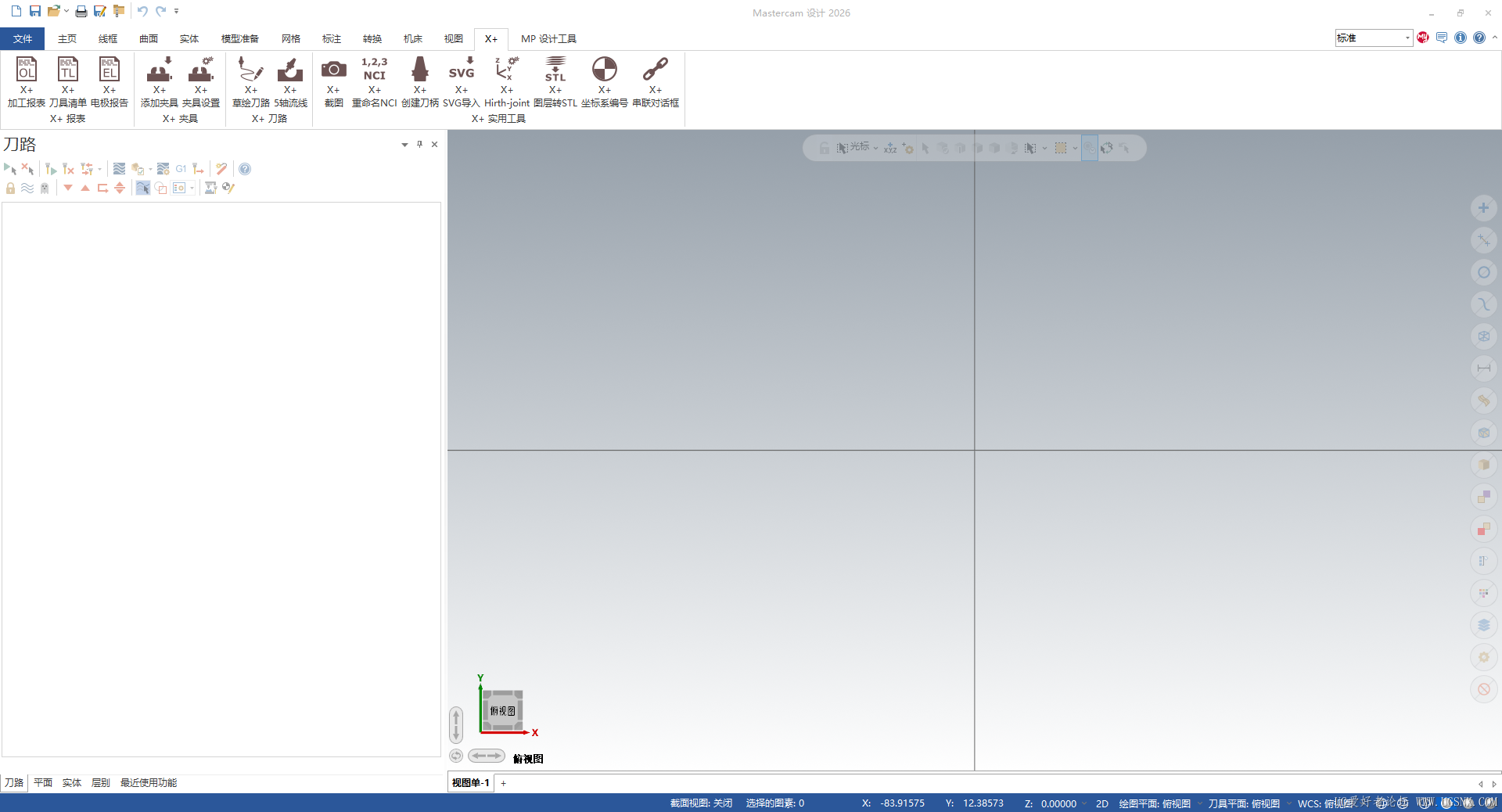The width and height of the screenshot is (1502, 812).
Task: Click the X+ 重命名NCI tool
Action: point(375,81)
